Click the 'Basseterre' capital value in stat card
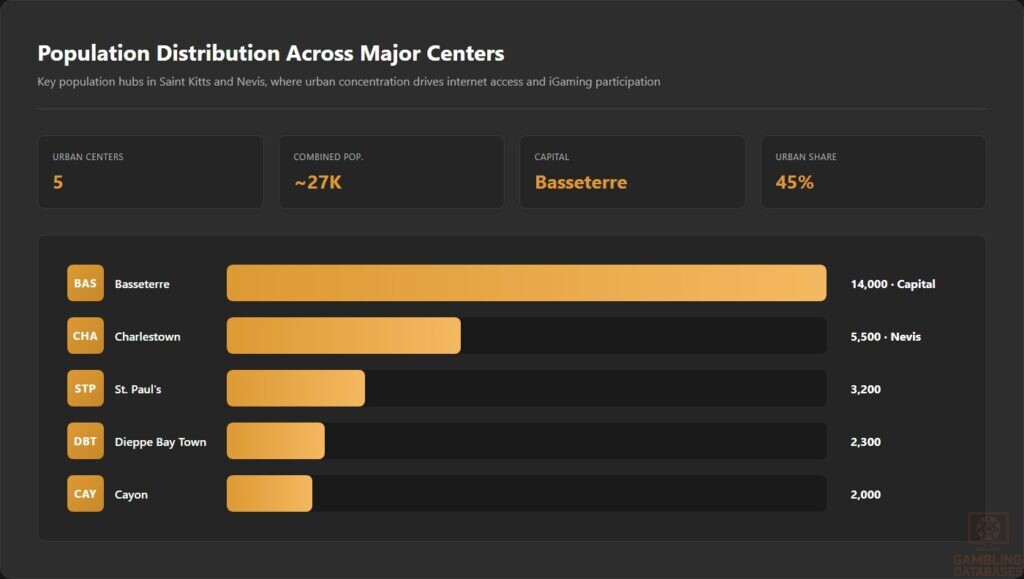 click(581, 182)
